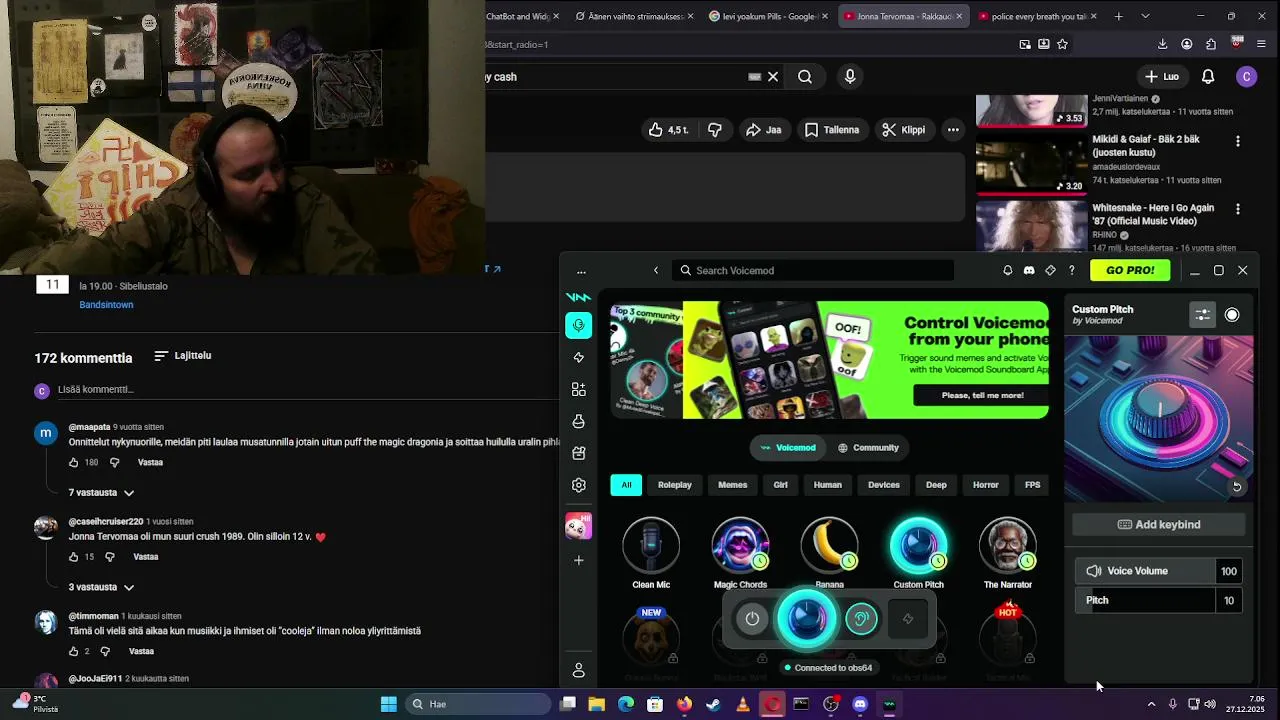
Task: Expand 3 replies under caseihcruiser220's comment
Action: click(x=101, y=587)
